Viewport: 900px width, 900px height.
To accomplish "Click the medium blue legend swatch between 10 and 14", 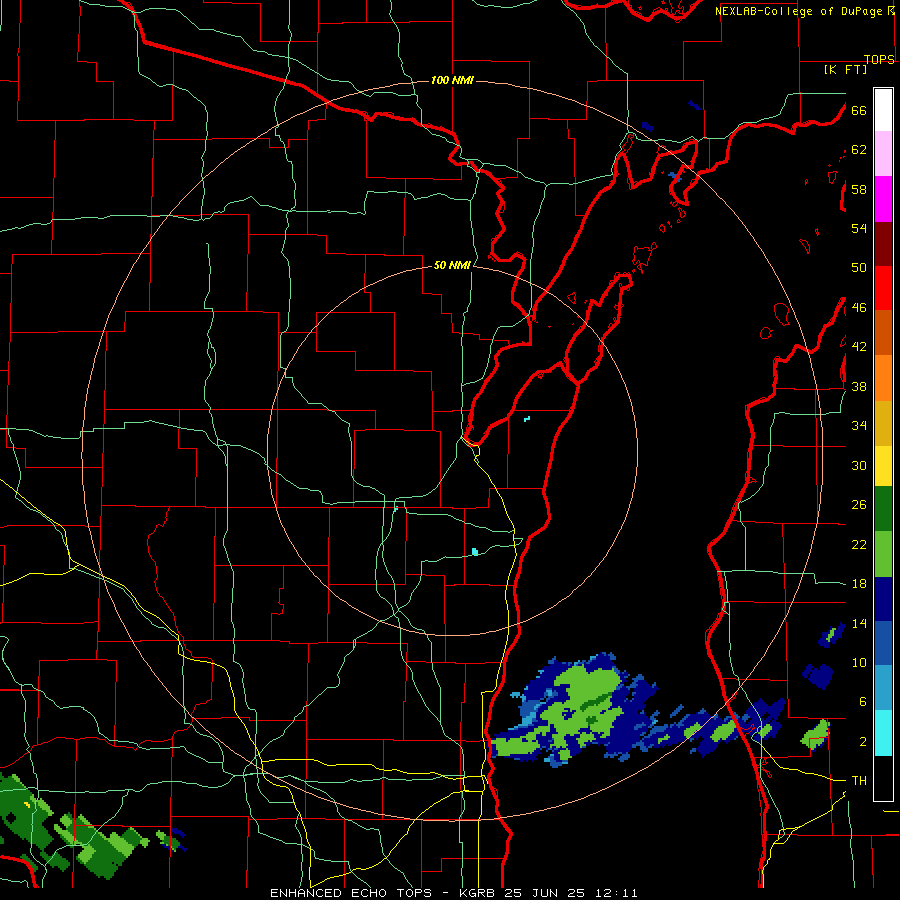I will click(x=883, y=642).
